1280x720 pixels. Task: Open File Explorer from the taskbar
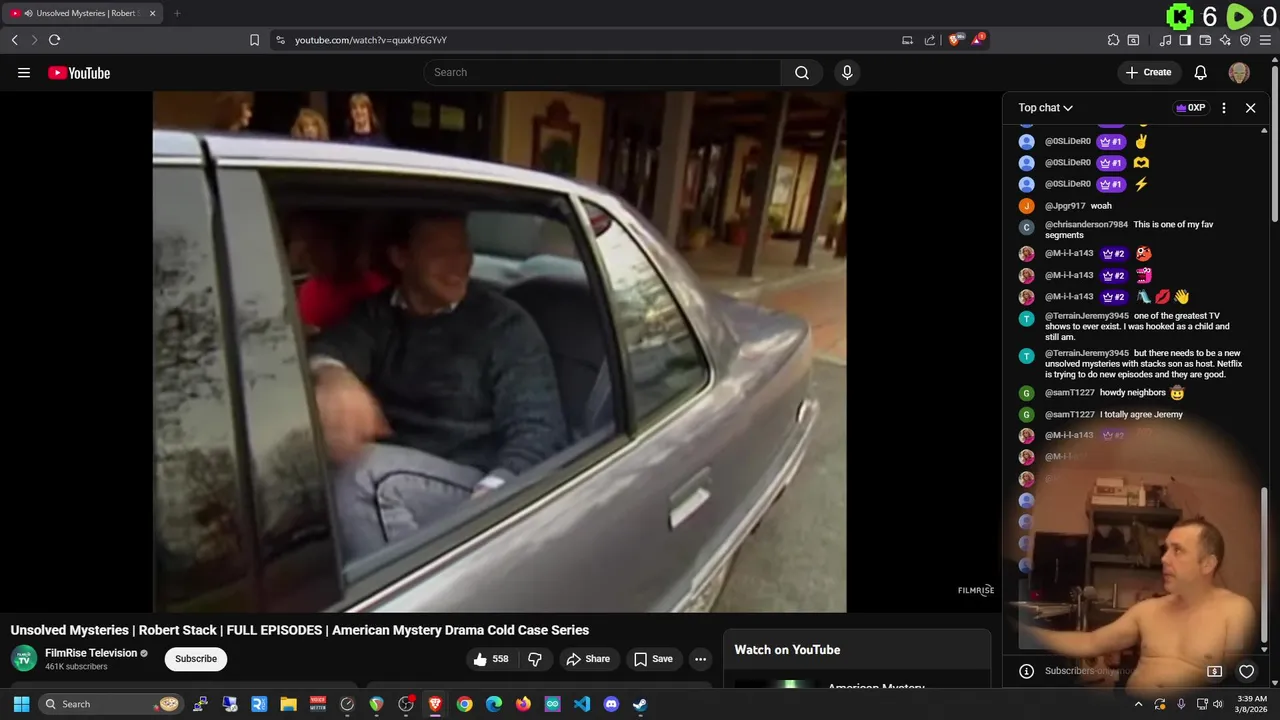pyautogui.click(x=289, y=704)
